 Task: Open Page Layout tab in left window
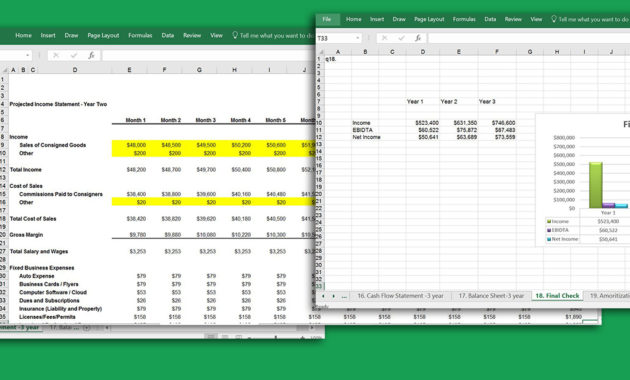[103, 35]
